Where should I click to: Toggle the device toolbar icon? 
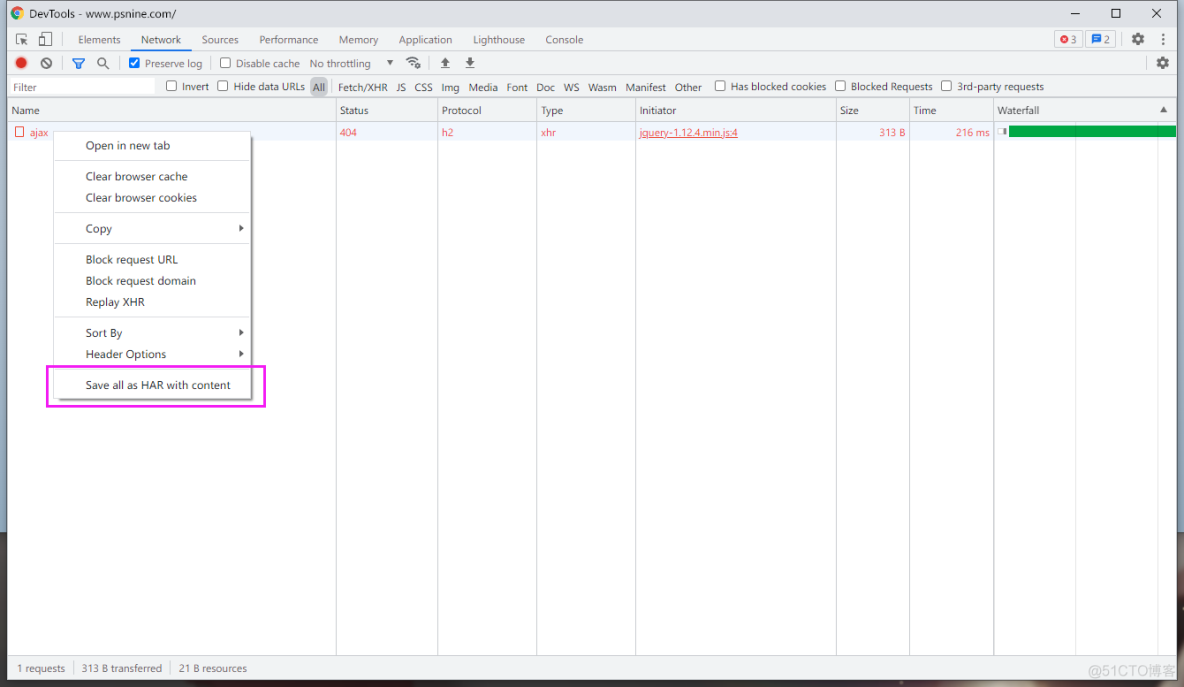[45, 40]
